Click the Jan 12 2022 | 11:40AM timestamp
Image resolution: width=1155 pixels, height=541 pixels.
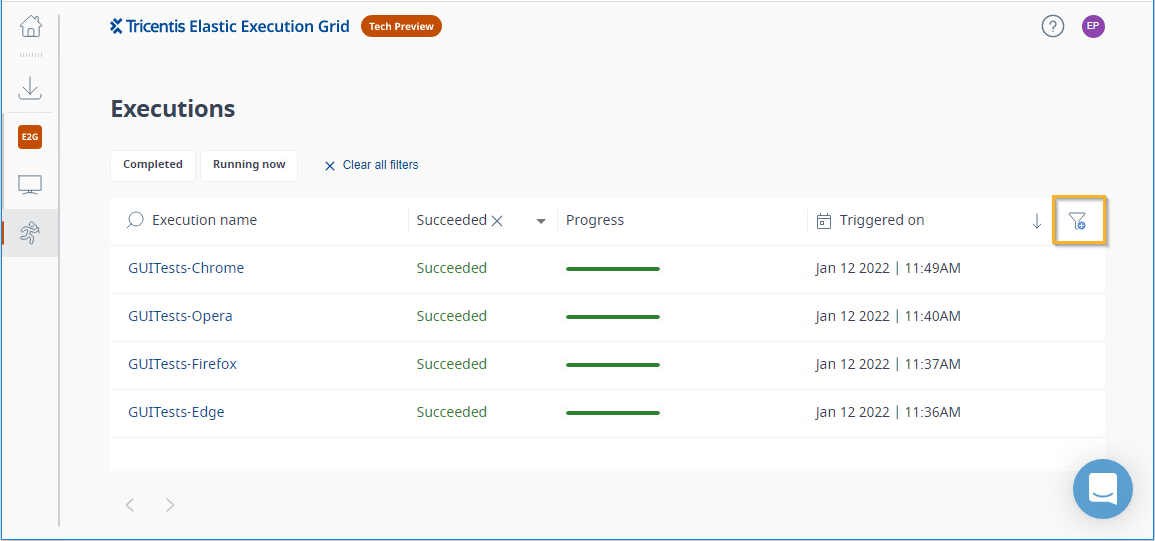pyautogui.click(x=888, y=316)
